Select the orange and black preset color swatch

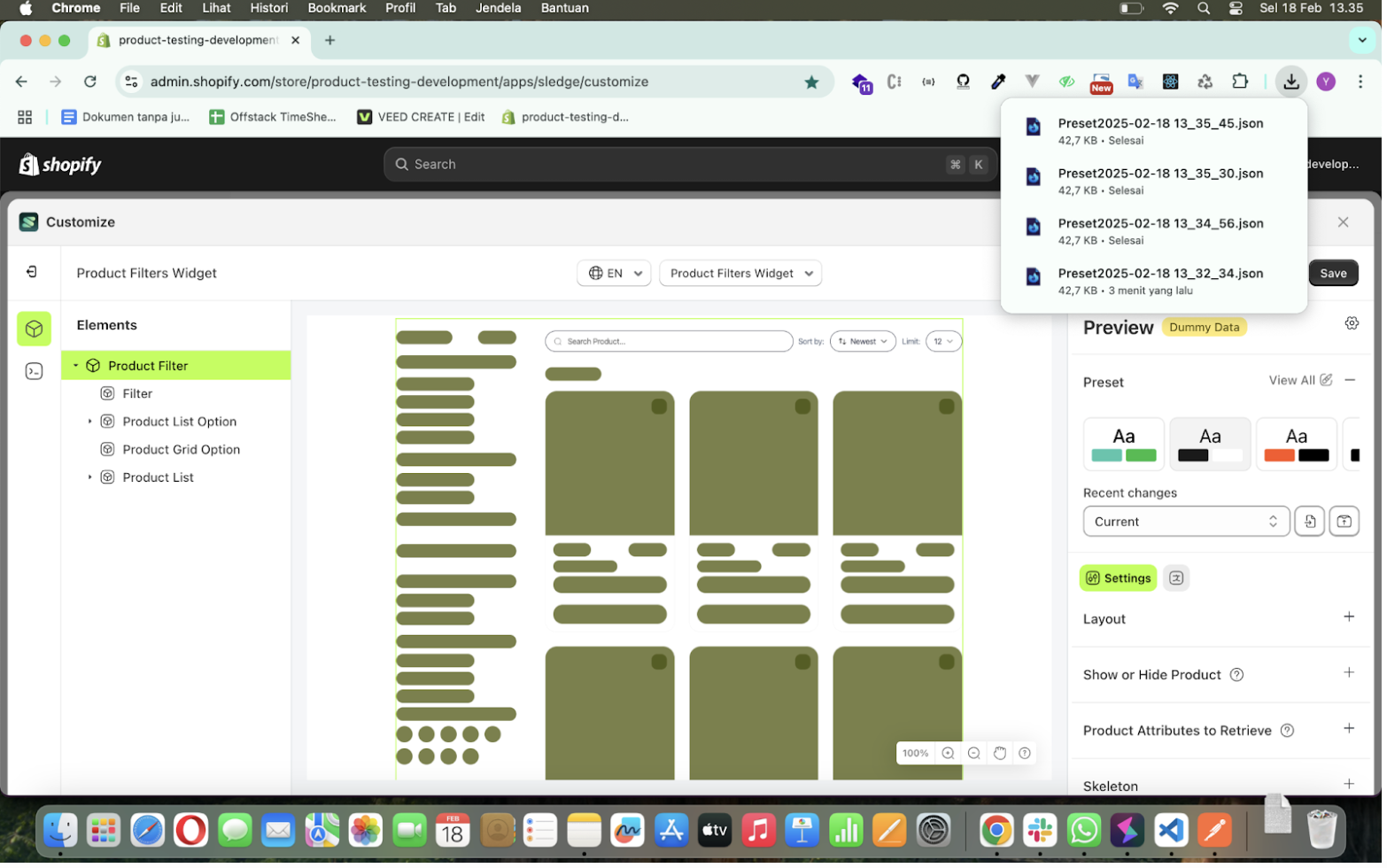tap(1296, 444)
